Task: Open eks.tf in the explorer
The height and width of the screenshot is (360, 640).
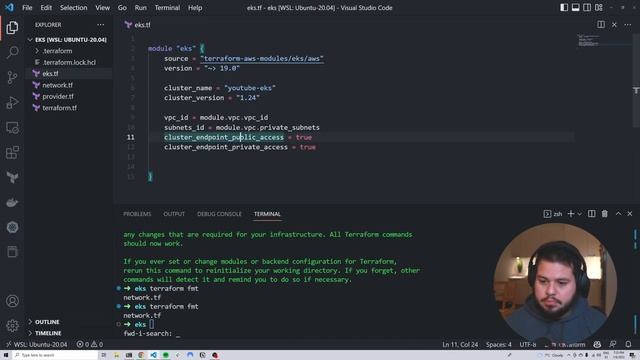Action: coord(69,74)
